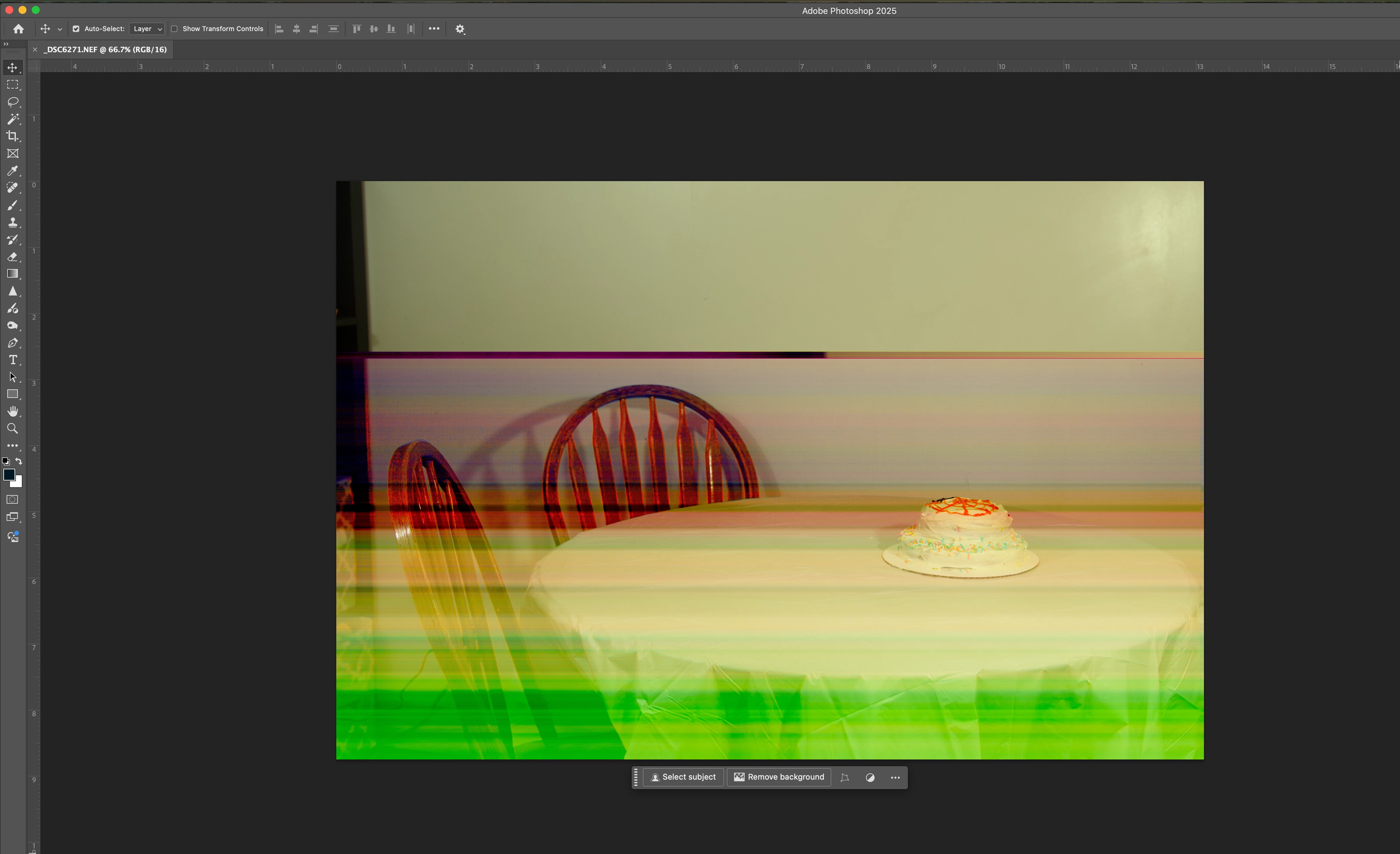Image resolution: width=1400 pixels, height=854 pixels.
Task: Toggle Quick Mask mode
Action: [13, 500]
